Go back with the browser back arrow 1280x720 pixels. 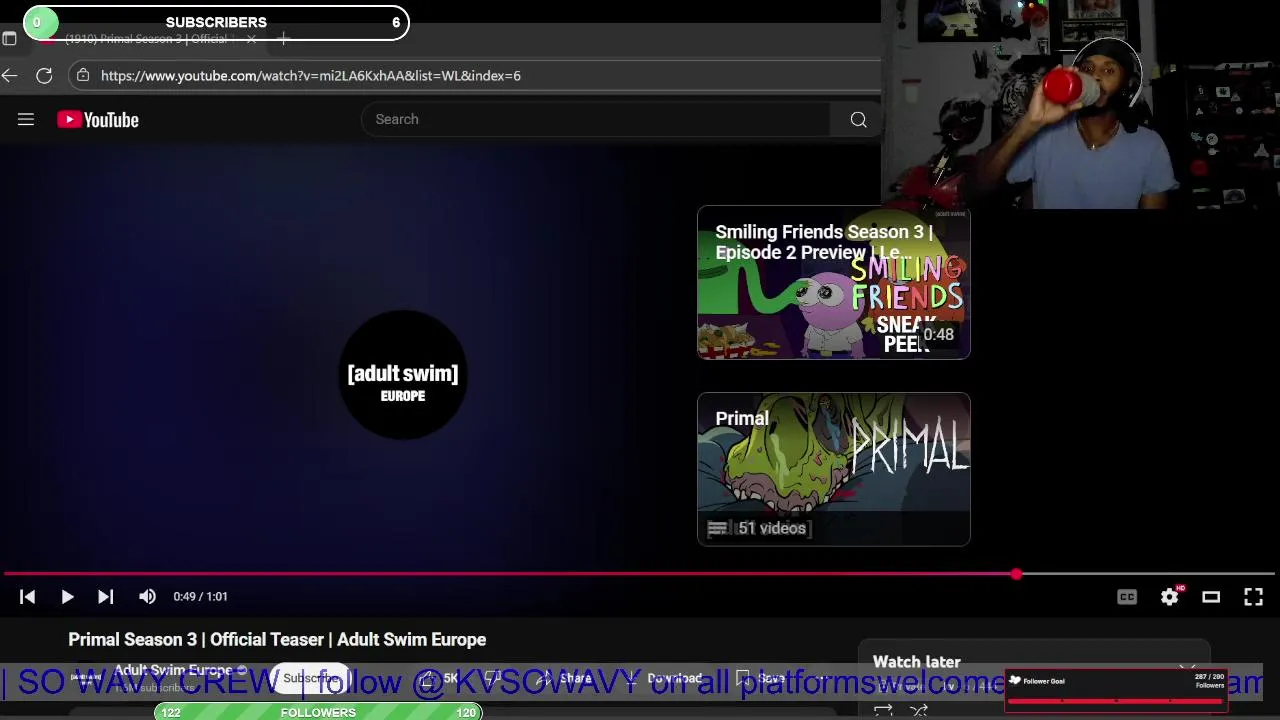click(10, 75)
